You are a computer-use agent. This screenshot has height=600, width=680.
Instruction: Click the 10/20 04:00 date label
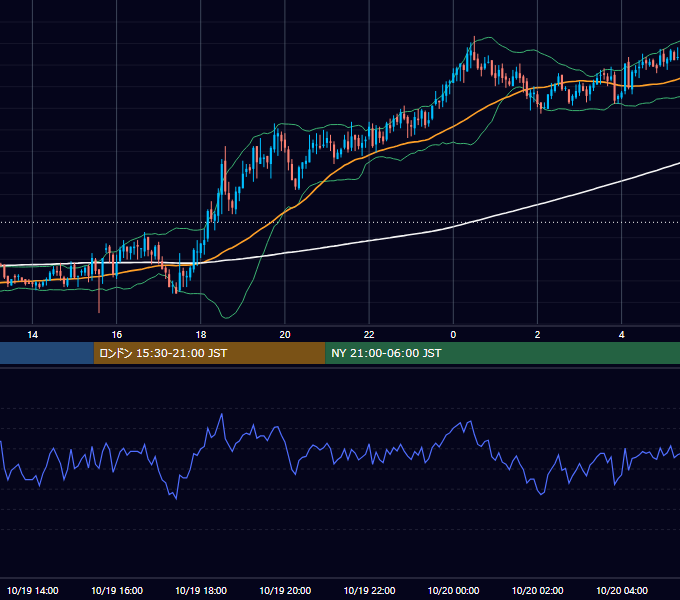click(621, 590)
